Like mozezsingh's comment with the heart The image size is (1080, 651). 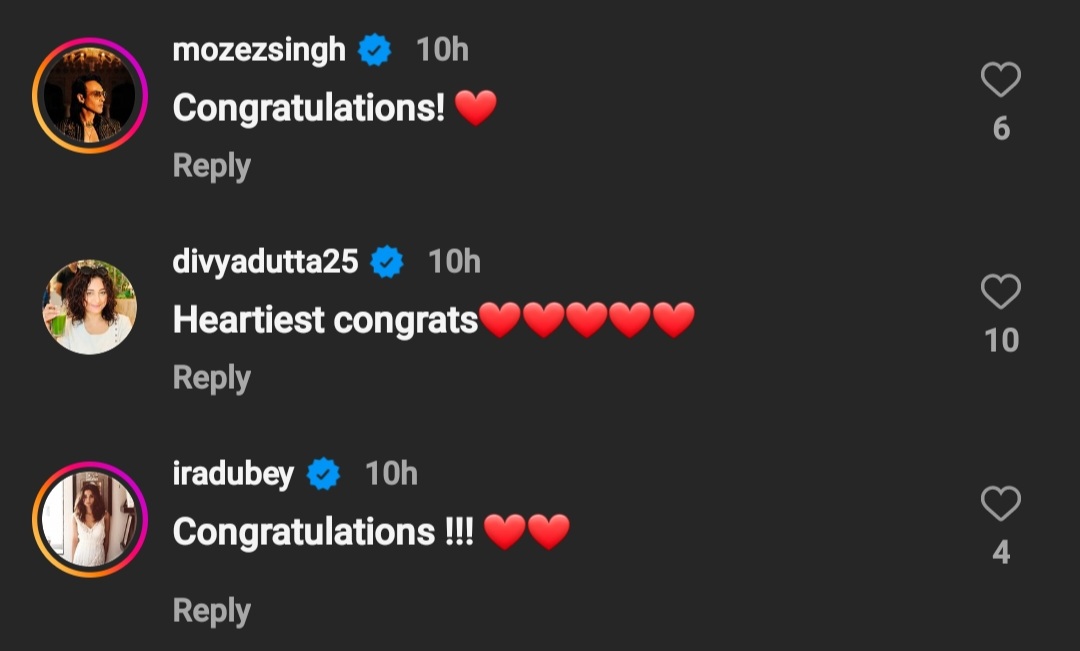click(1000, 80)
